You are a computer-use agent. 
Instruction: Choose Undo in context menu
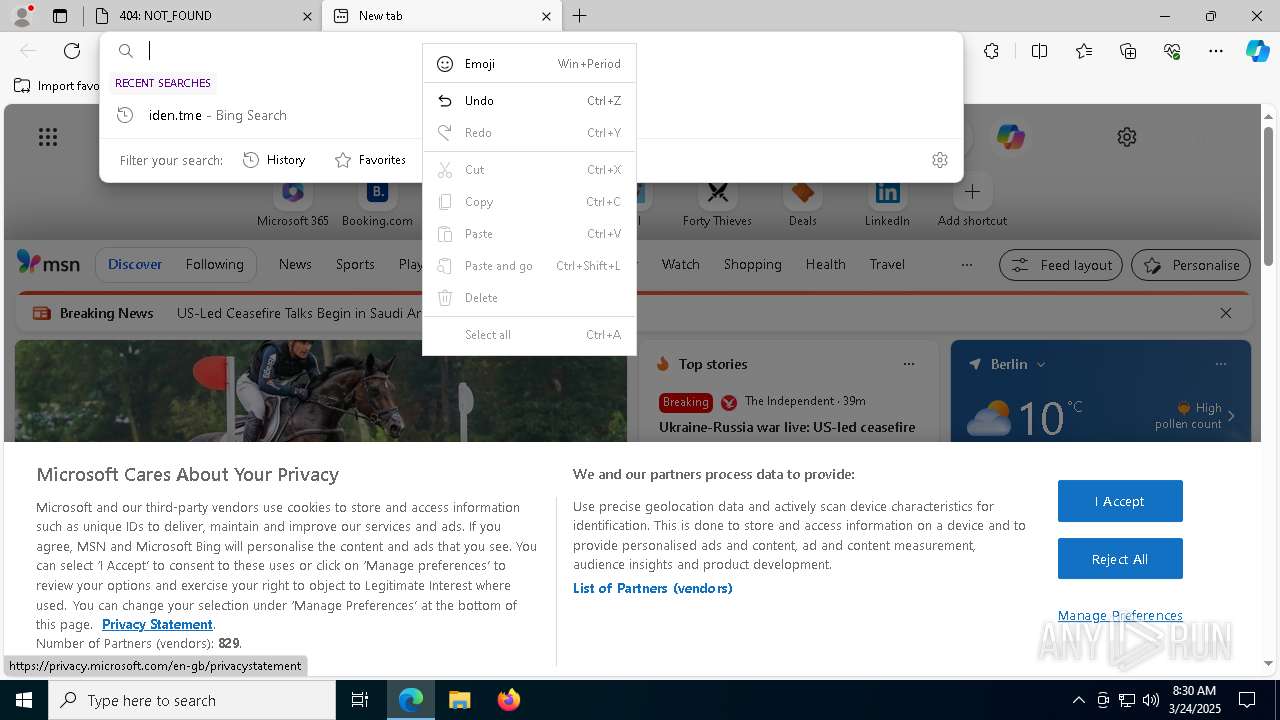[529, 101]
